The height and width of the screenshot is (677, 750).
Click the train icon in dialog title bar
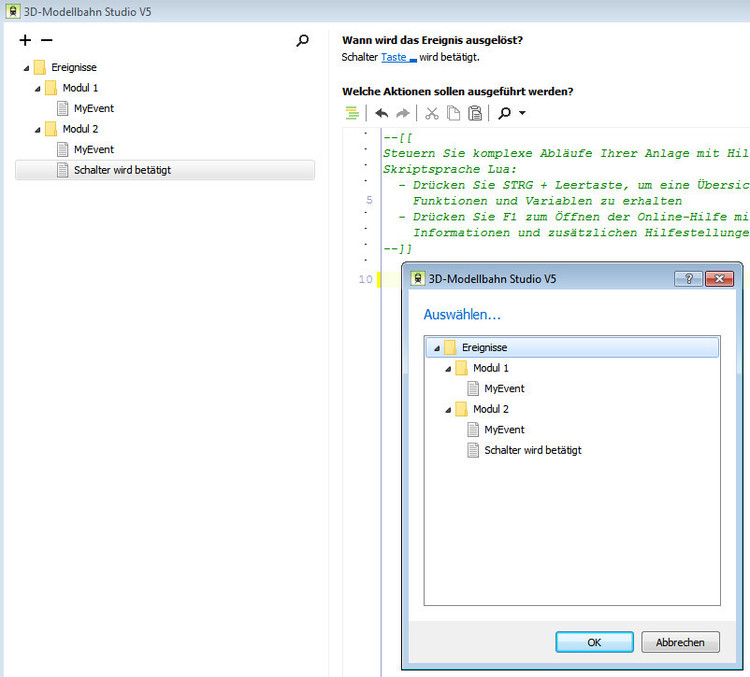click(418, 278)
